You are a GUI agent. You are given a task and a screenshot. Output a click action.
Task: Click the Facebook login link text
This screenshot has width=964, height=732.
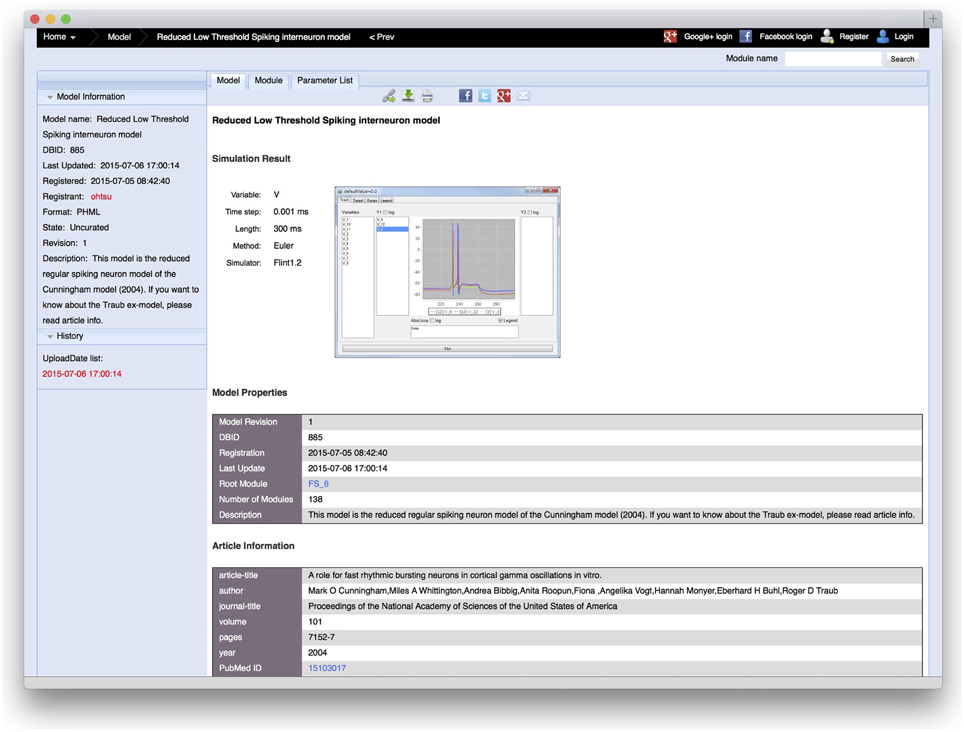point(786,37)
